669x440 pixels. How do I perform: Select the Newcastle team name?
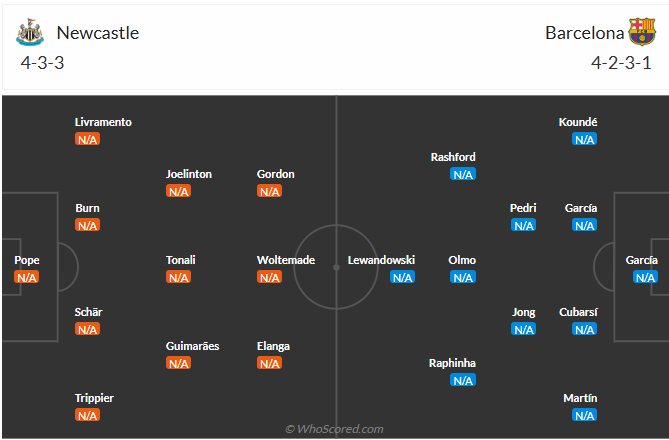[98, 32]
